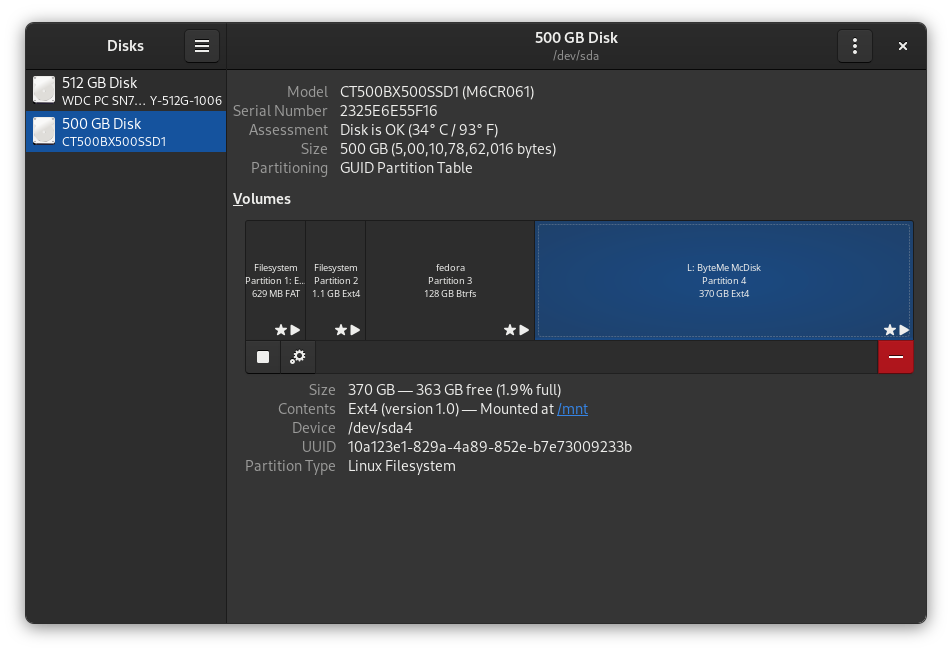Close the Disks window
The width and height of the screenshot is (952, 652).
pyautogui.click(x=903, y=46)
